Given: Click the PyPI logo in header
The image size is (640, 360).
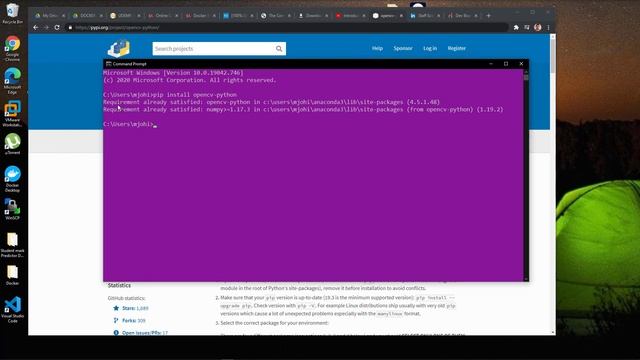Looking at the screenshot, I should [118, 48].
